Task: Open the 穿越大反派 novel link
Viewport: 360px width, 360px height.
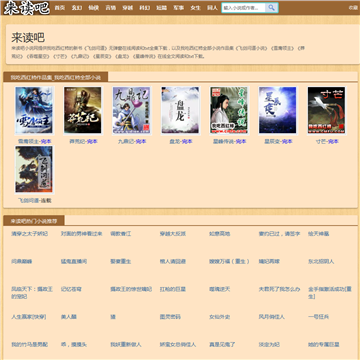Action: (x=173, y=234)
